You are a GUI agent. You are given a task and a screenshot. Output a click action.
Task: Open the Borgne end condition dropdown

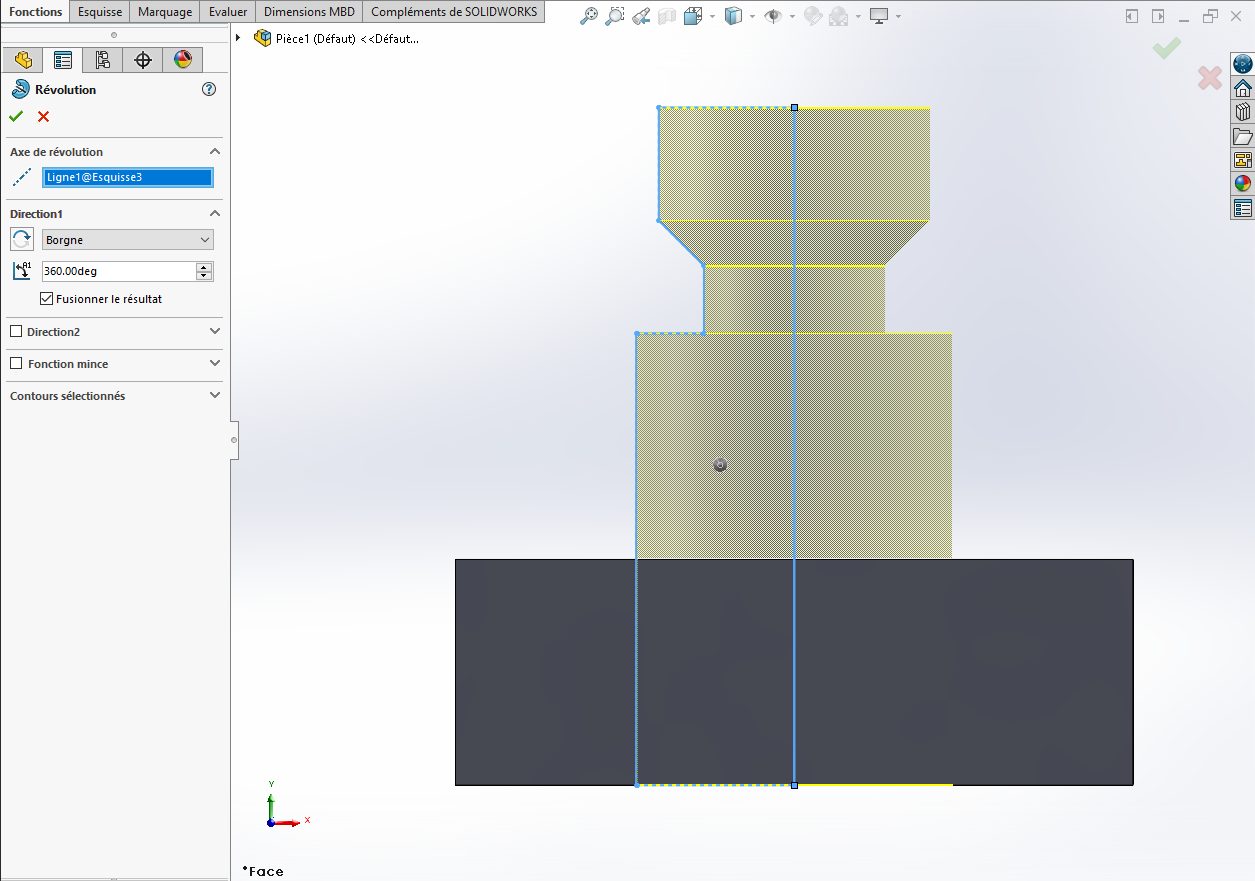click(x=128, y=240)
